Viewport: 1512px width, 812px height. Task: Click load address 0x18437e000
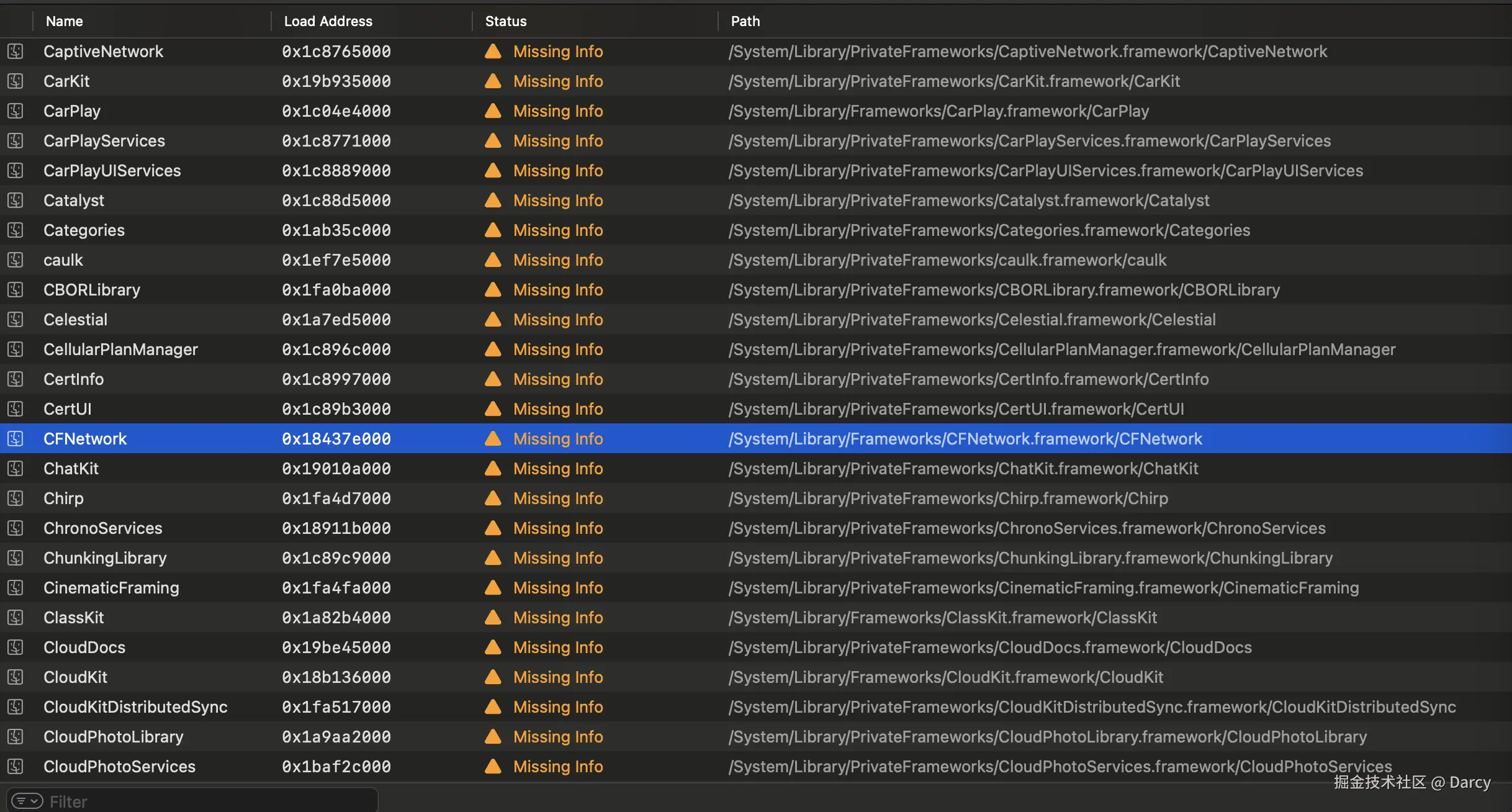[x=336, y=438]
